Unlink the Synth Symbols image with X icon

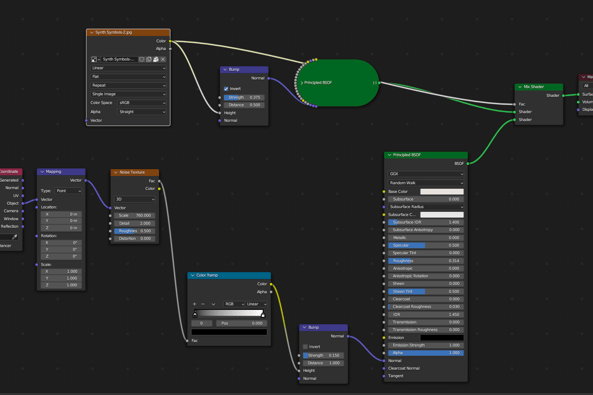pos(163,59)
